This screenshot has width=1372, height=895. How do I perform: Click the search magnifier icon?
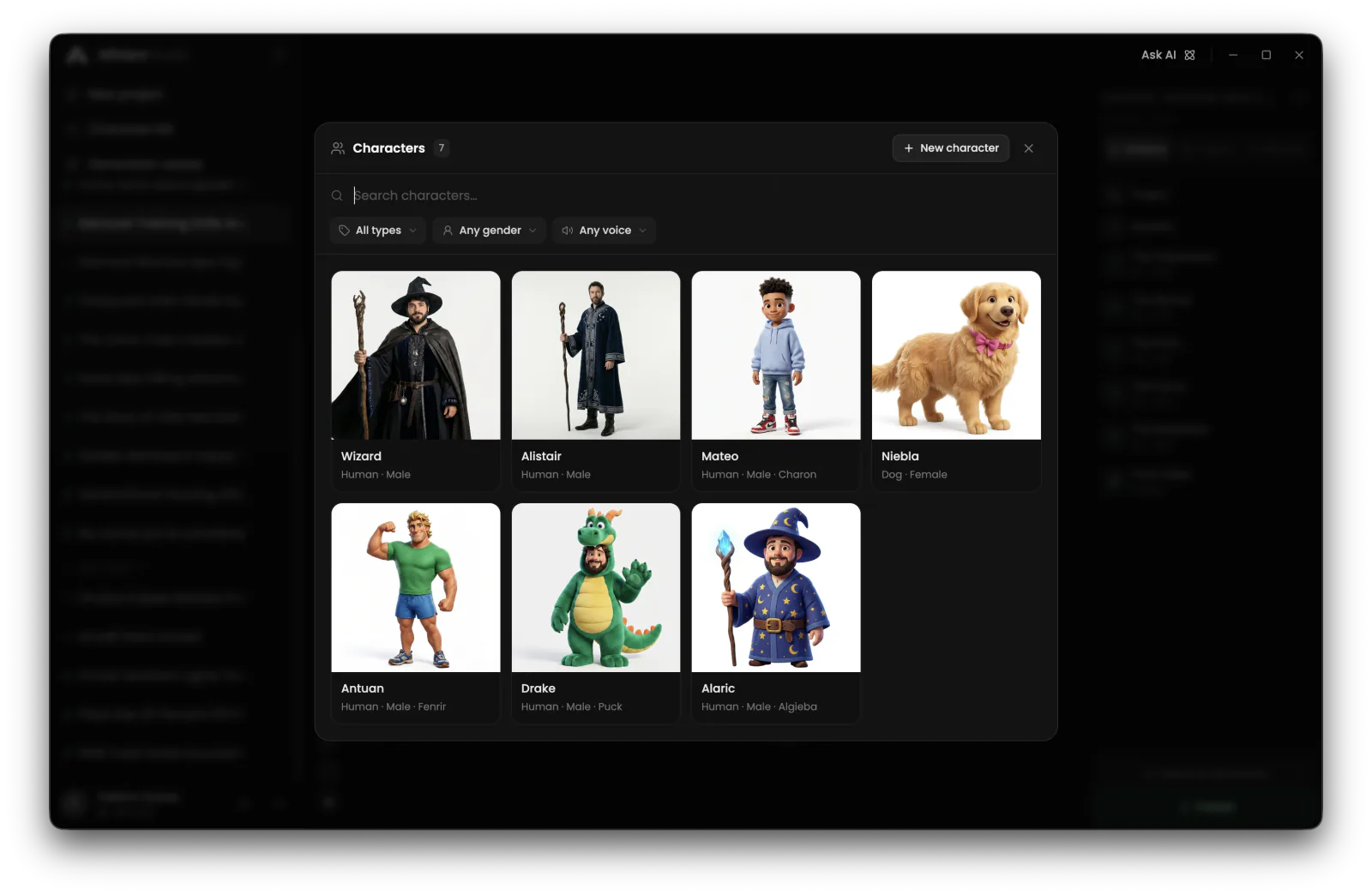pos(337,195)
